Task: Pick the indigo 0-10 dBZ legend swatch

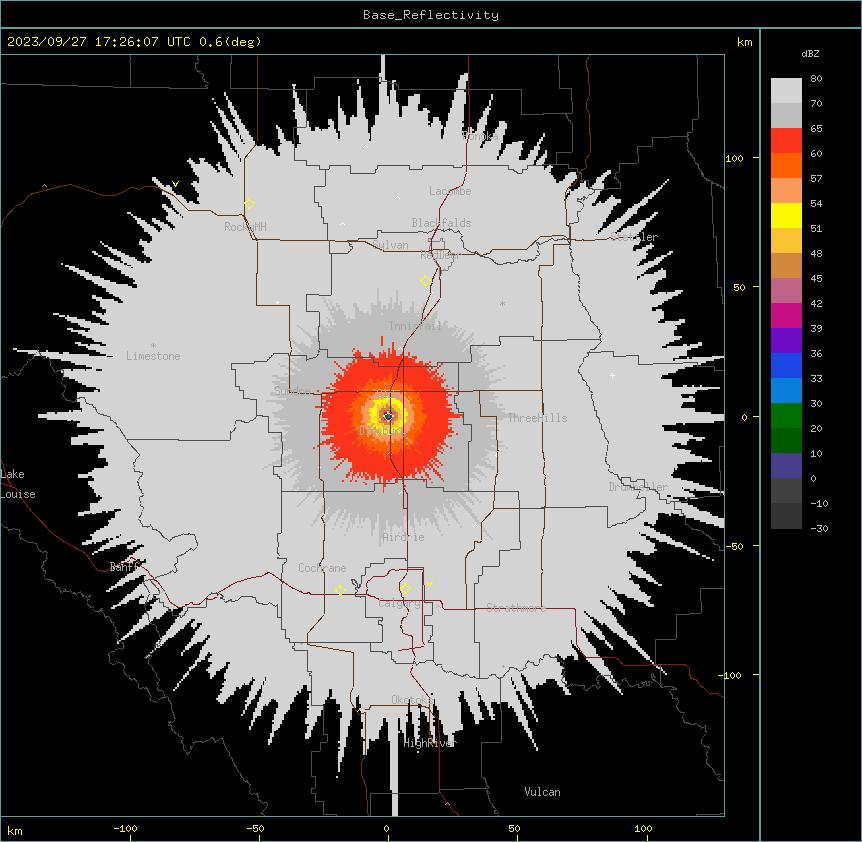Action: [x=786, y=466]
